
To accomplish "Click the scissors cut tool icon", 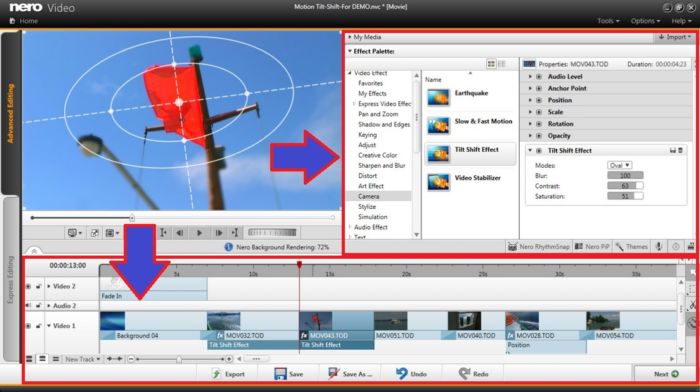I will 692,305.
